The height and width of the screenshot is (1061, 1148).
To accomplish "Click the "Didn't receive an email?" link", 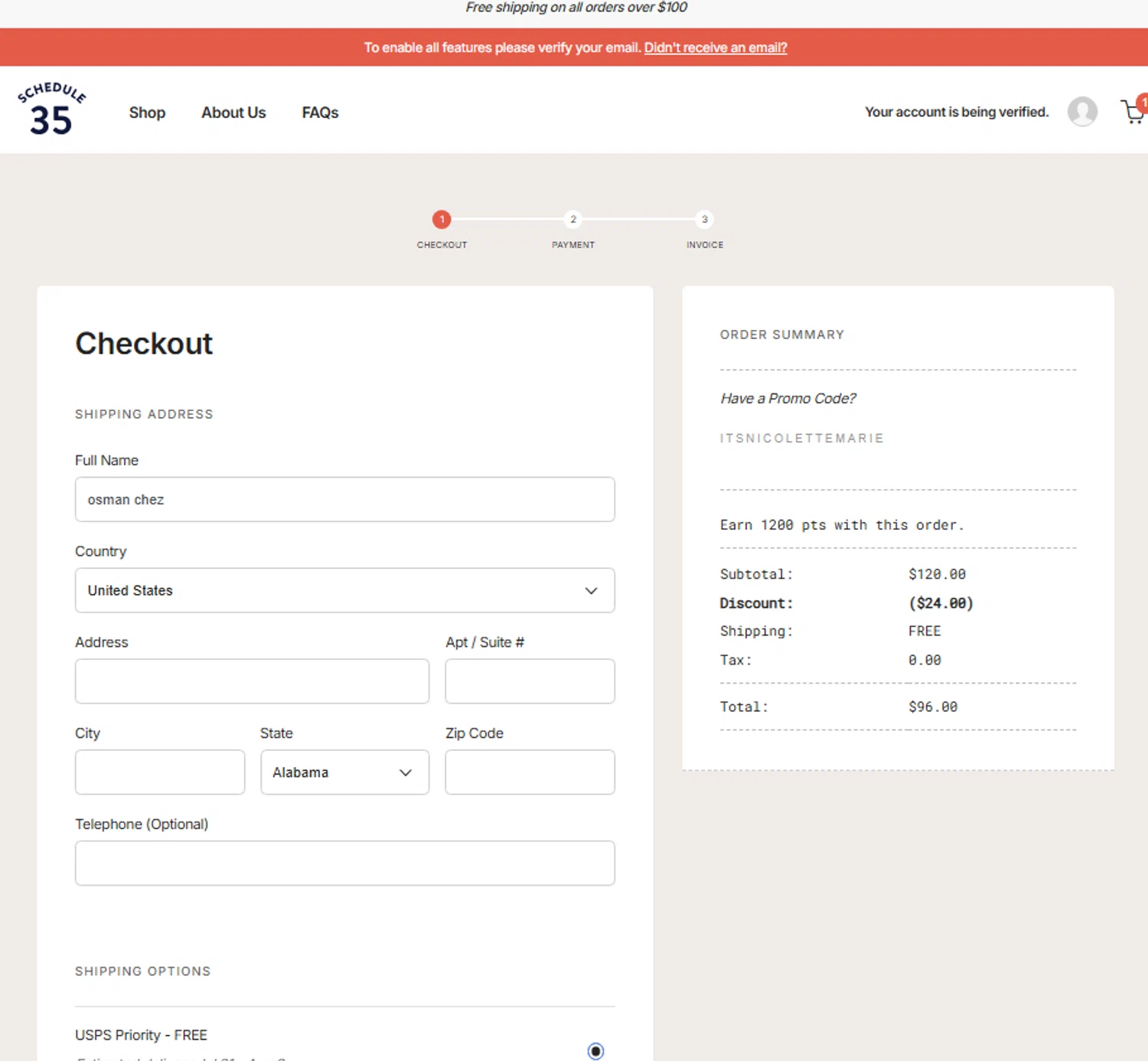I will [x=716, y=47].
